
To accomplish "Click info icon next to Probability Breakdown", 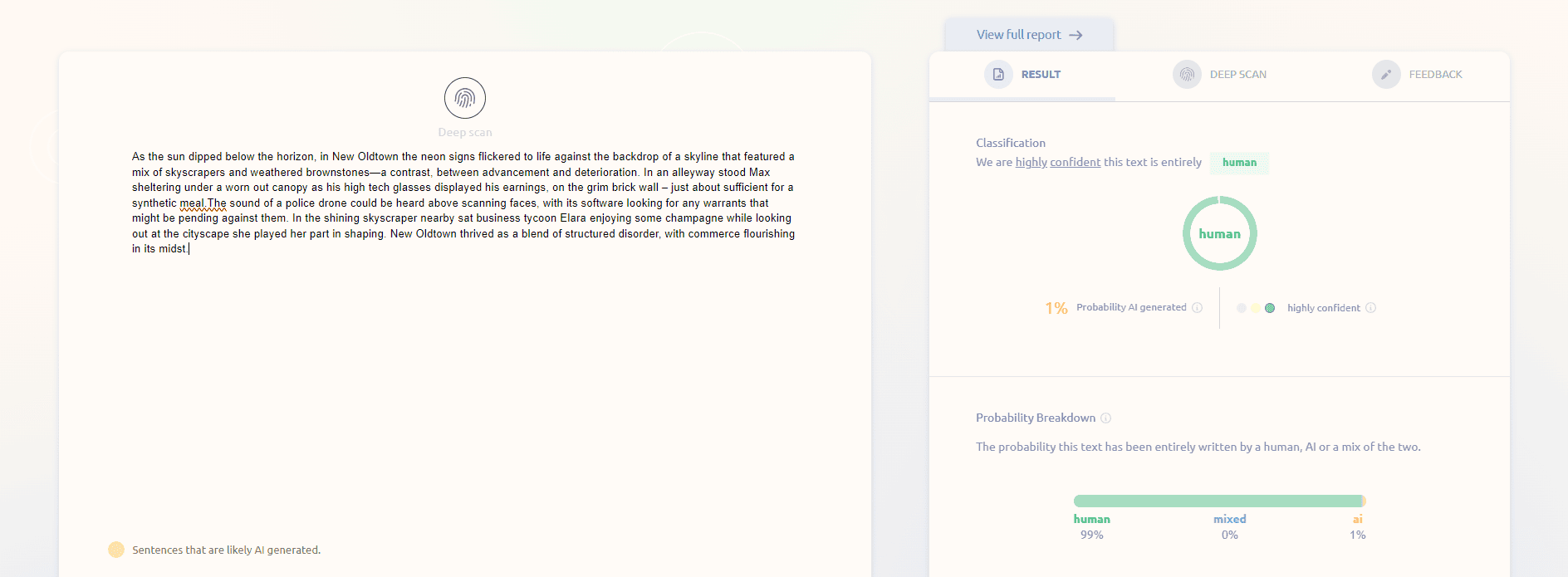I will click(1105, 418).
